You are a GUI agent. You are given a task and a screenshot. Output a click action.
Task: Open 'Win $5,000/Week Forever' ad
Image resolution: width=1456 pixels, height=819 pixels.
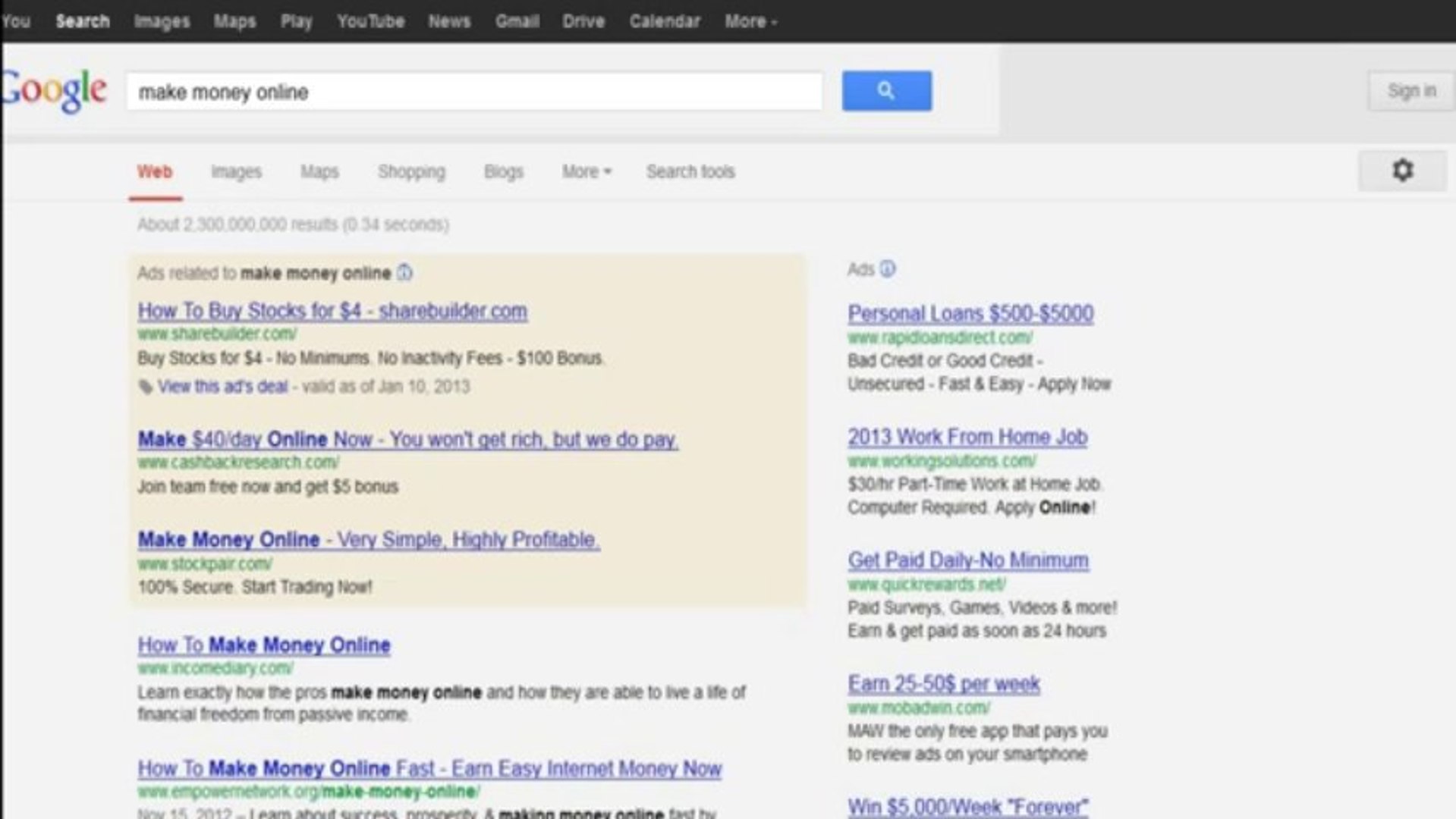tap(968, 807)
